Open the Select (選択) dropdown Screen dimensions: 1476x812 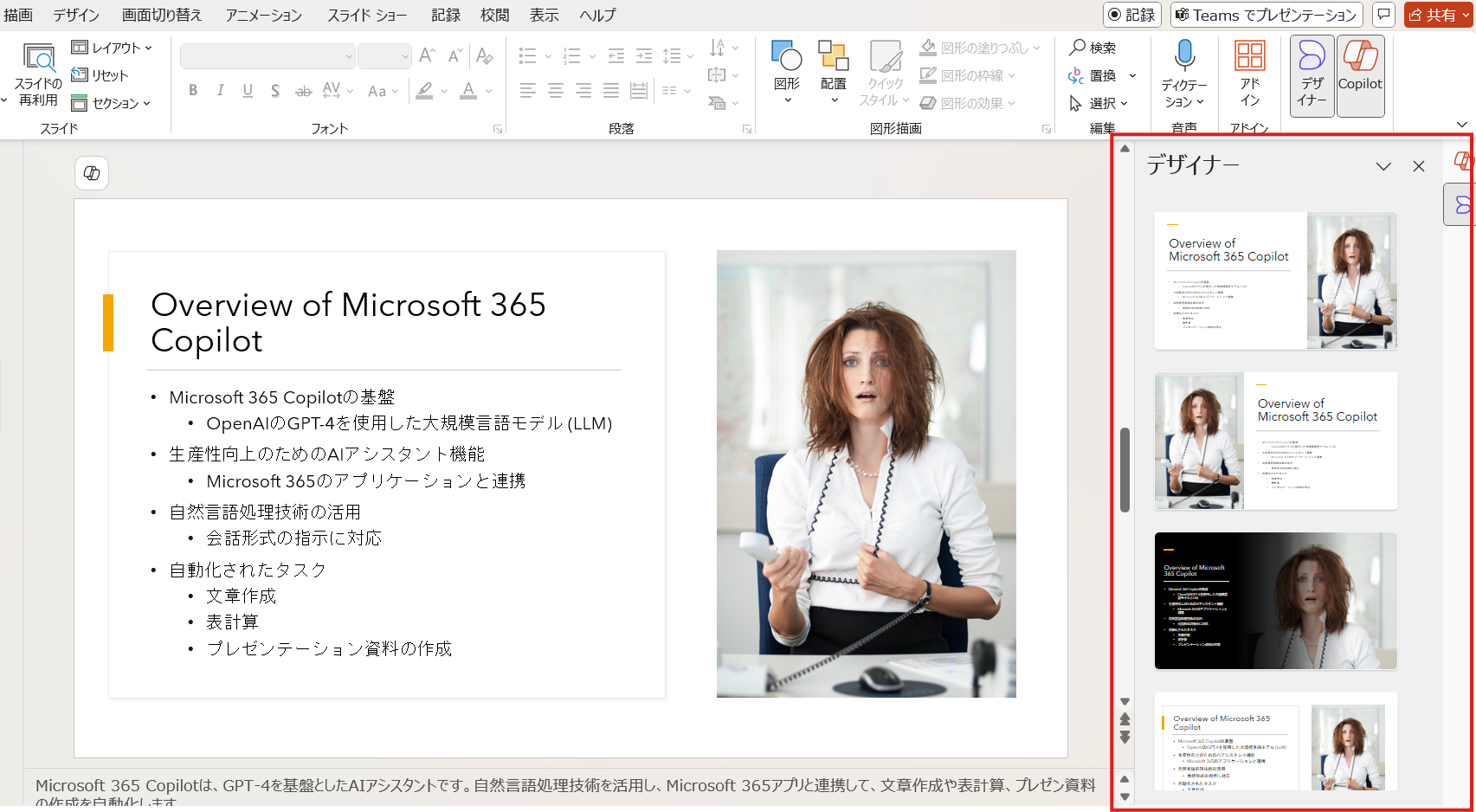tap(1099, 103)
